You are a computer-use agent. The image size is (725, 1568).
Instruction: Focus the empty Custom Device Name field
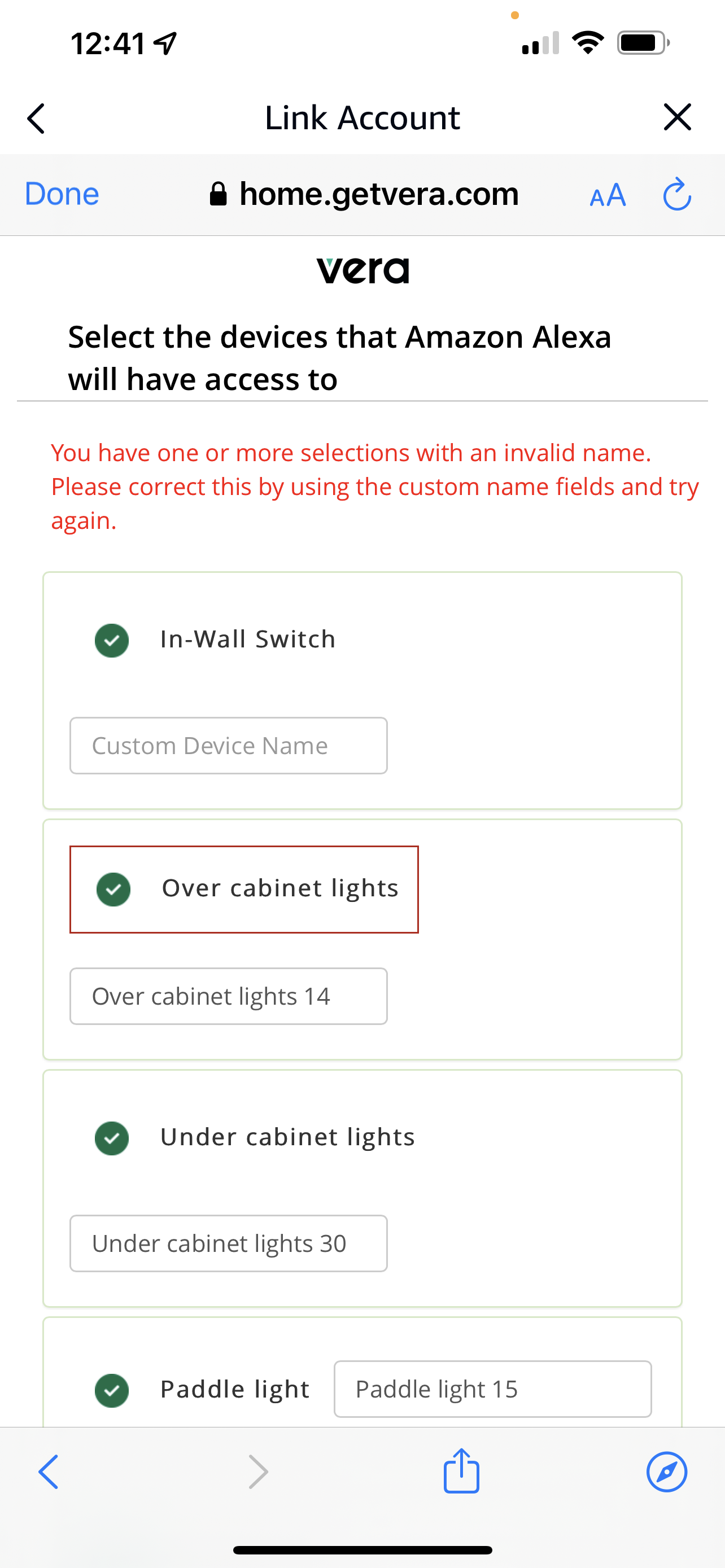(x=228, y=746)
